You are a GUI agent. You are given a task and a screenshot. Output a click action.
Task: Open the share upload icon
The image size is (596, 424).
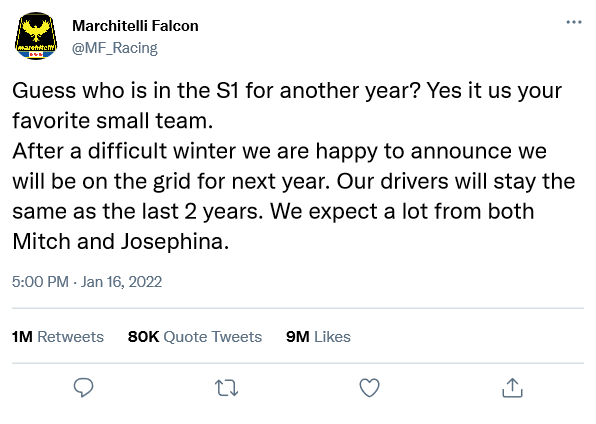click(512, 387)
